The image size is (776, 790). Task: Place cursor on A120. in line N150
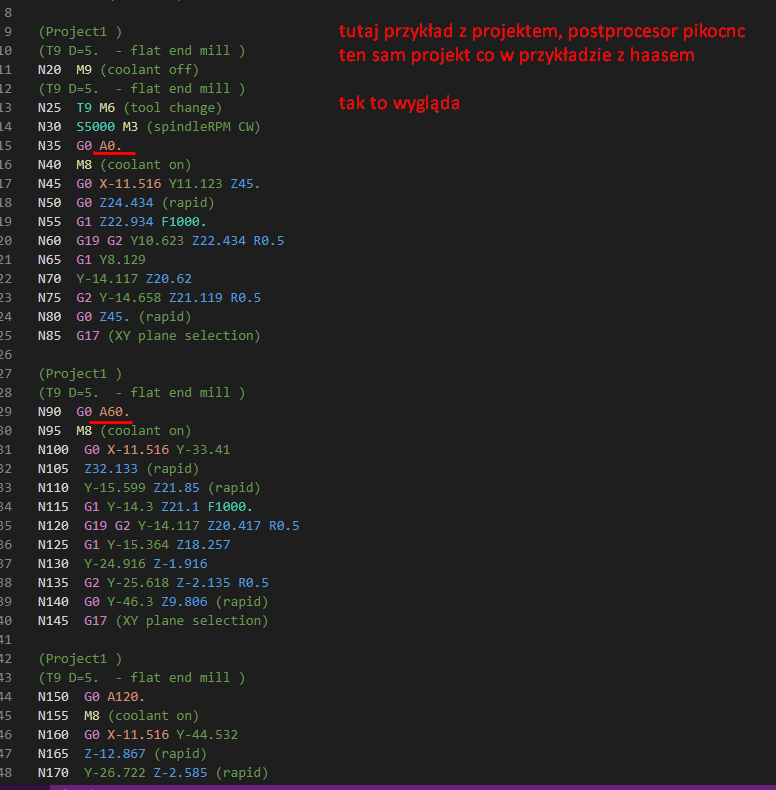click(x=126, y=697)
